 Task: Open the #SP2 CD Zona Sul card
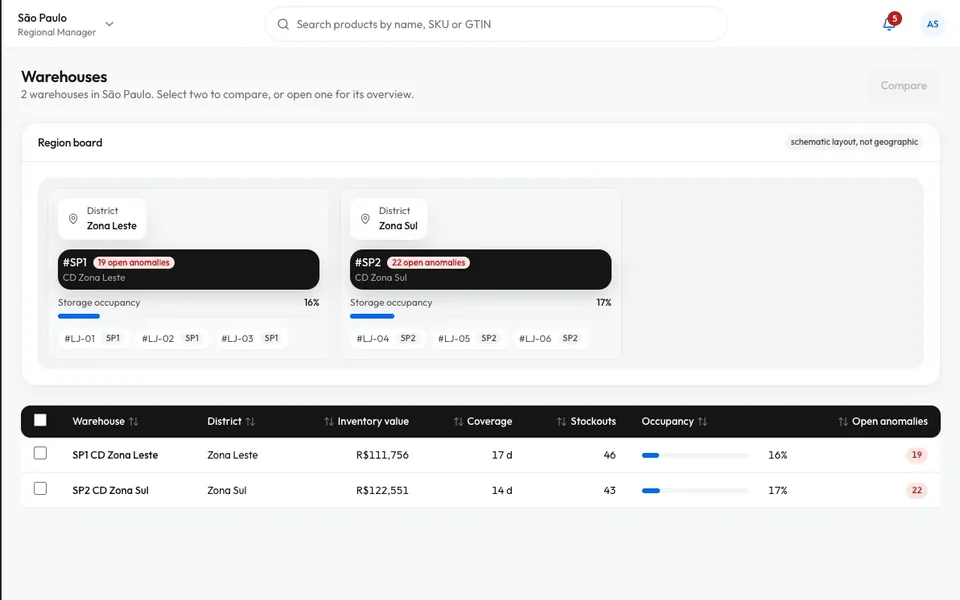pos(481,269)
